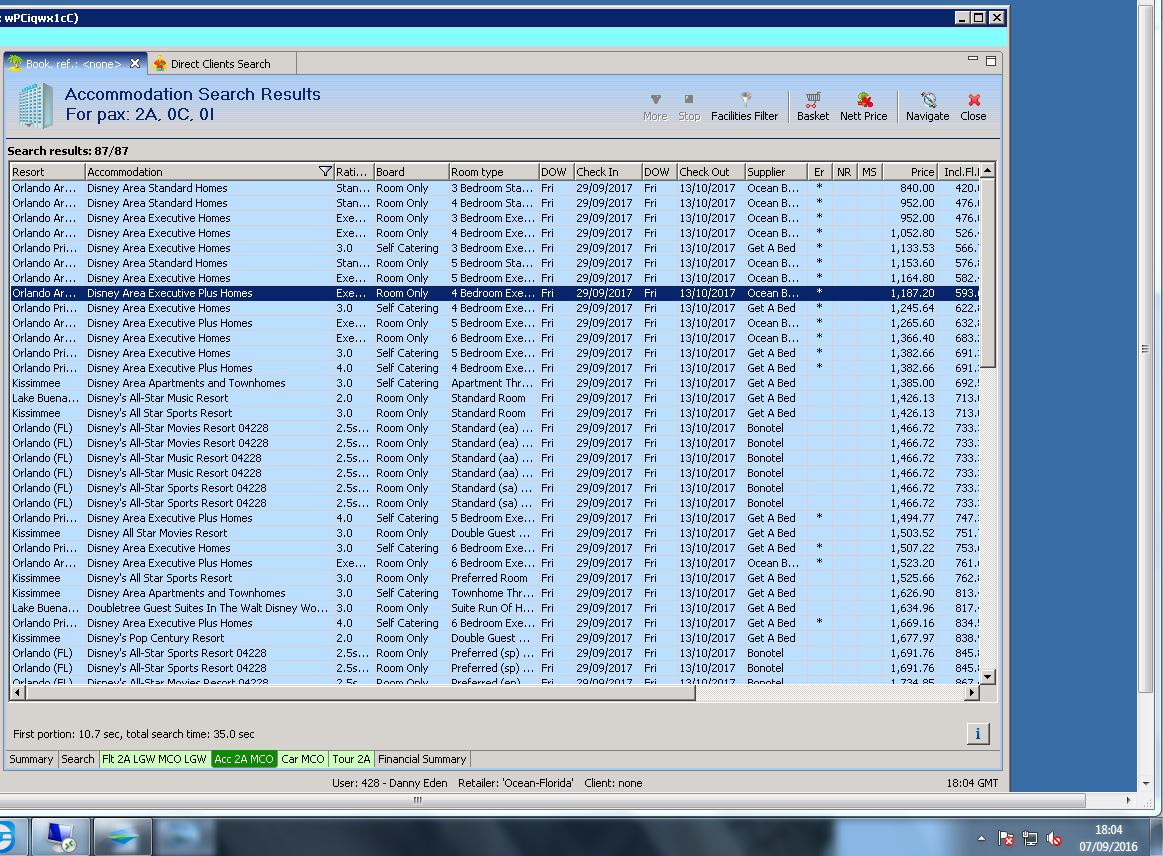This screenshot has height=856, width=1163.
Task: Show hidden tray icons arrow
Action: 981,838
